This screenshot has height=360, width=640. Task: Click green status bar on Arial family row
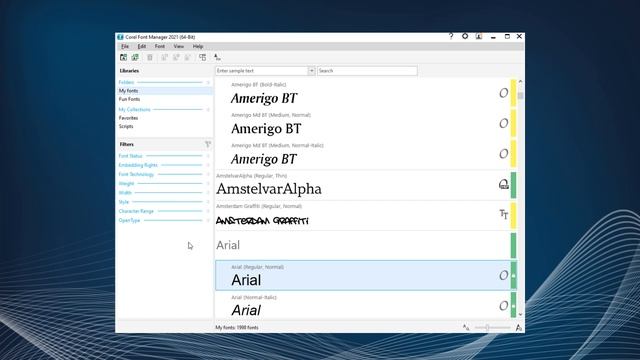(x=513, y=245)
